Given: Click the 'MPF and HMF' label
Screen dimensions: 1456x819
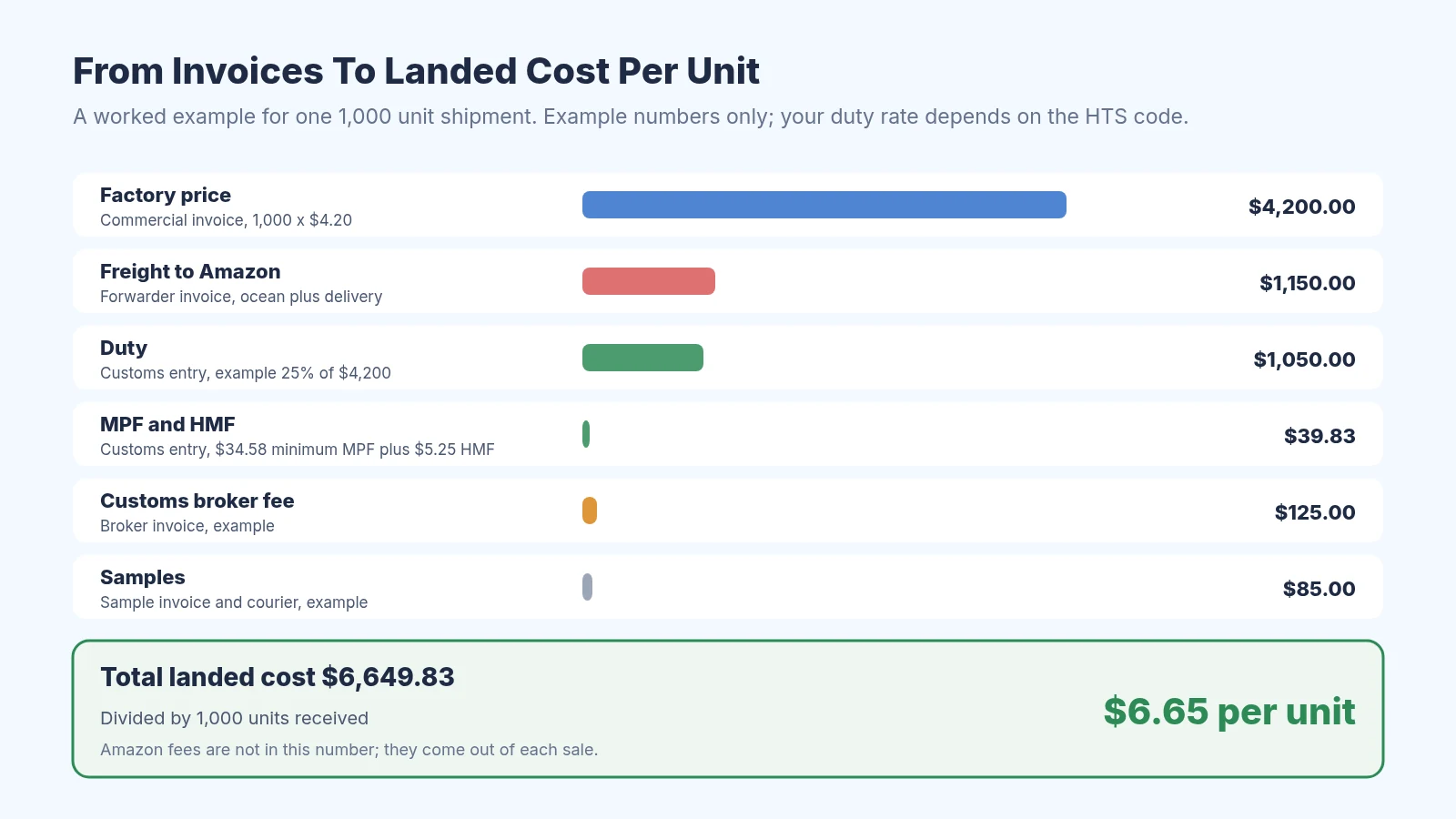Looking at the screenshot, I should point(167,424).
